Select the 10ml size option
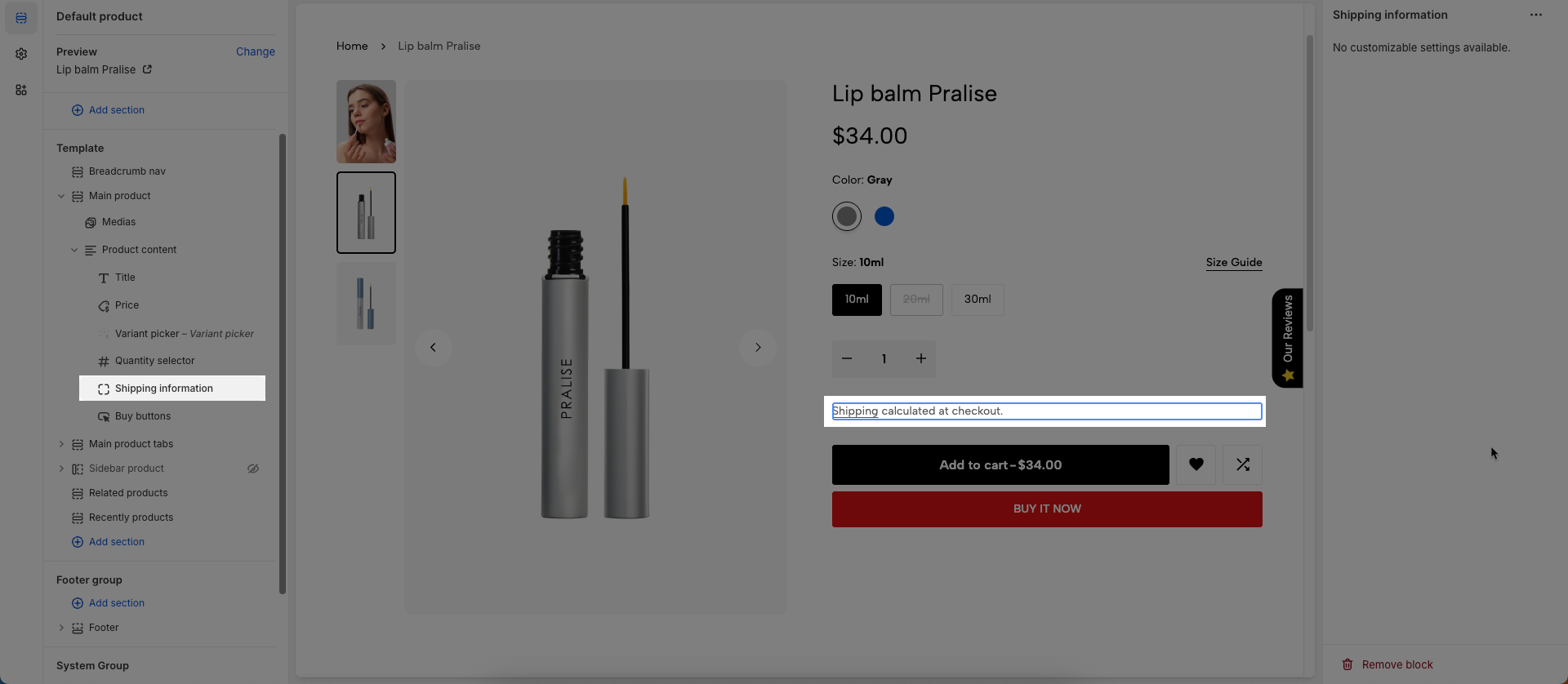This screenshot has width=1568, height=684. click(x=857, y=300)
